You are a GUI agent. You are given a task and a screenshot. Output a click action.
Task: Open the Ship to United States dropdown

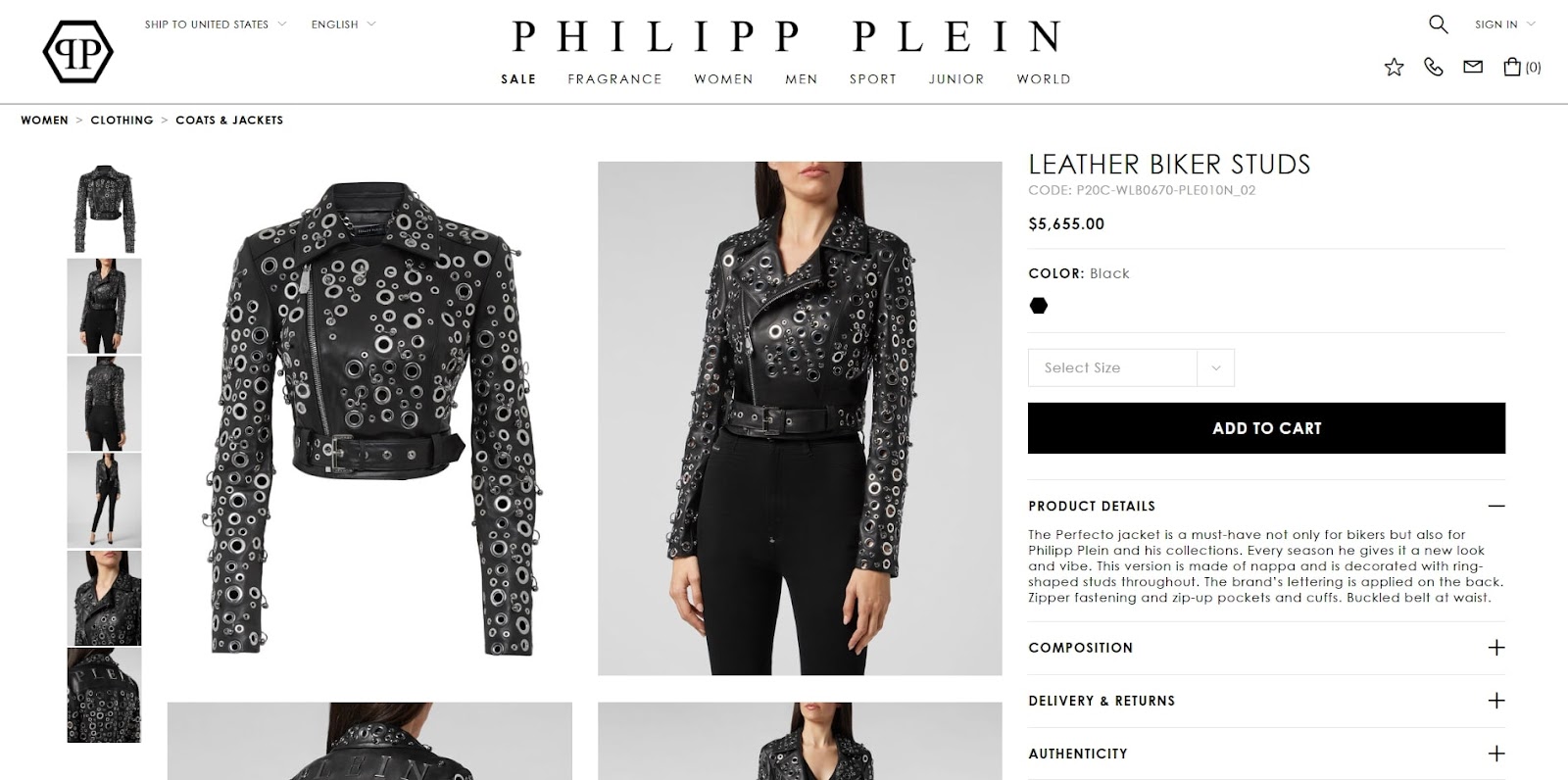tap(216, 24)
